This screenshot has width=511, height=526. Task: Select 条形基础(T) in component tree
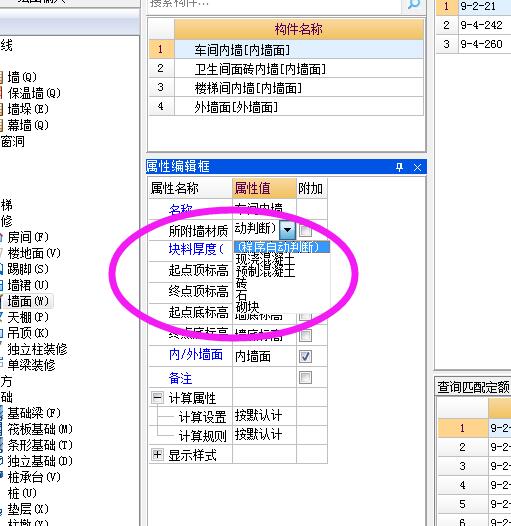pos(40,445)
